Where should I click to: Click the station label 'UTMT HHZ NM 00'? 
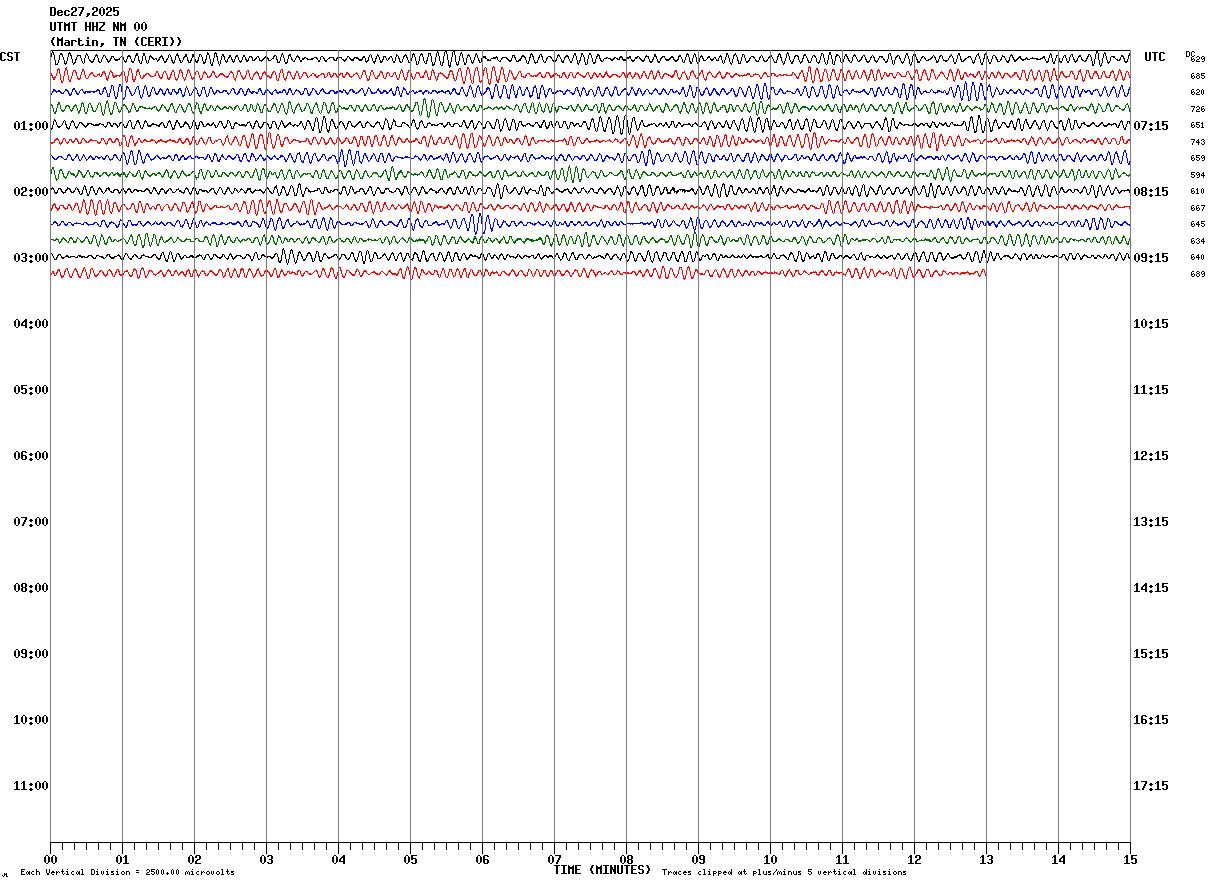pyautogui.click(x=98, y=27)
